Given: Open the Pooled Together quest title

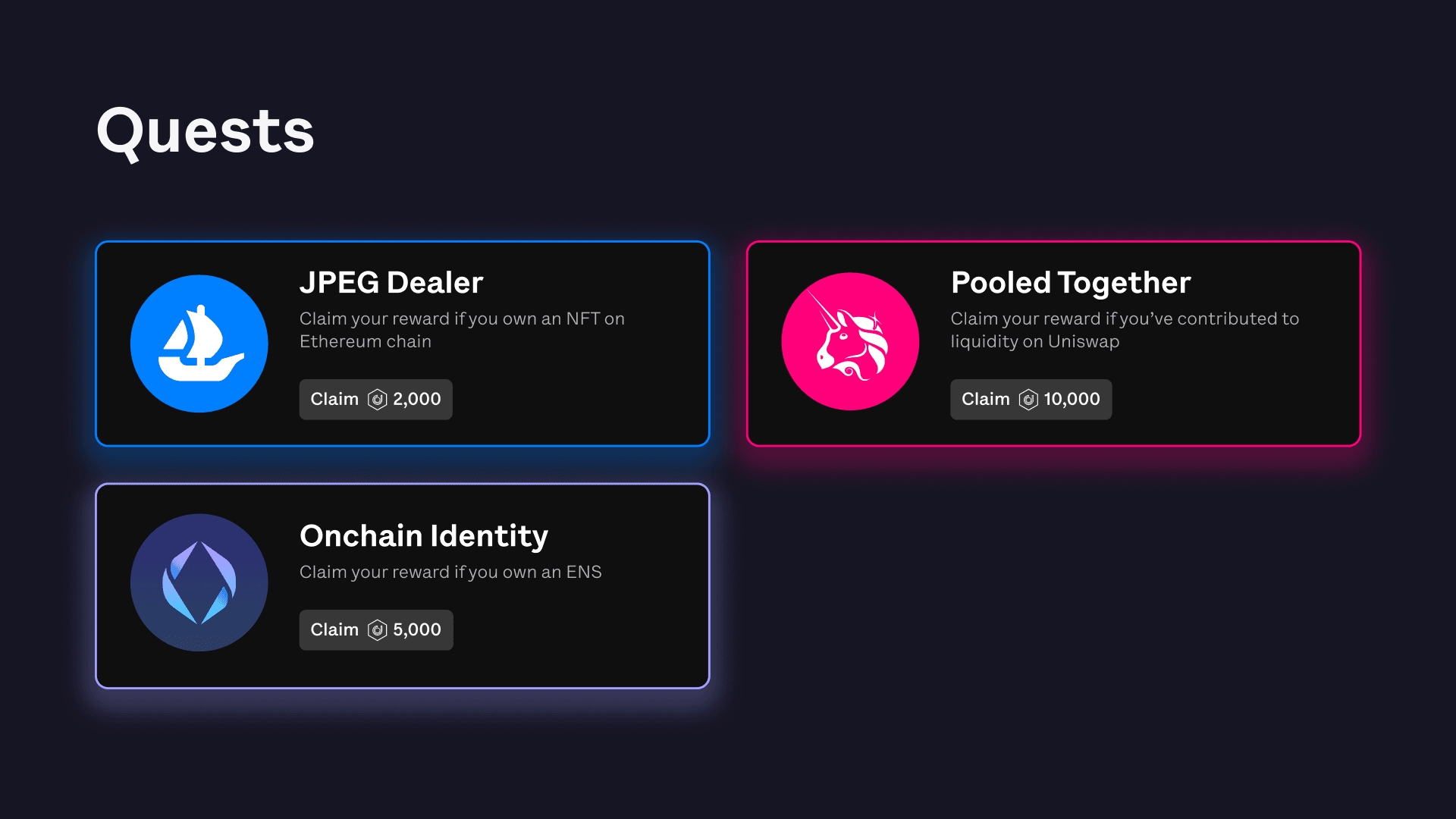Looking at the screenshot, I should coord(1071,283).
